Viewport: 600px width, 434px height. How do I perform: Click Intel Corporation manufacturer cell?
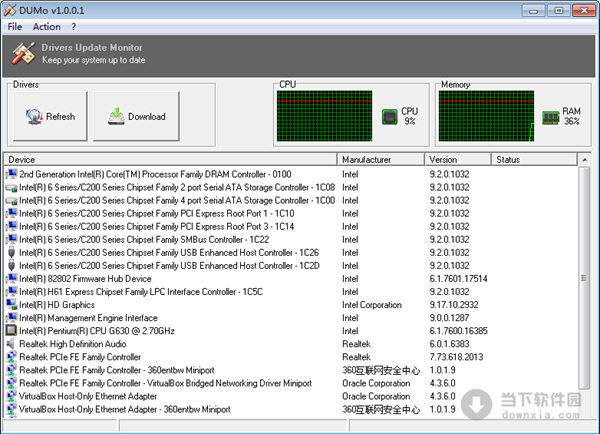tap(372, 305)
